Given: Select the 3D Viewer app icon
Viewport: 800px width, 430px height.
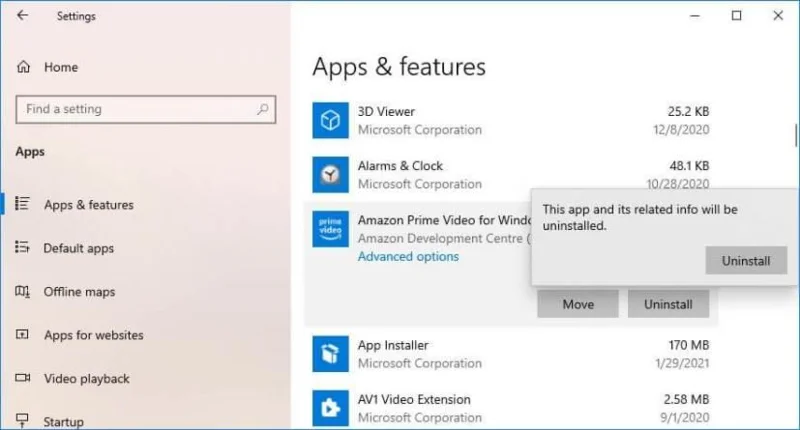Looking at the screenshot, I should (x=331, y=120).
